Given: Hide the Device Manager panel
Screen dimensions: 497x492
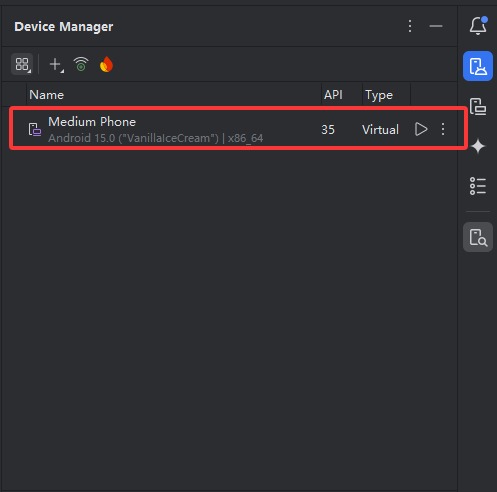Looking at the screenshot, I should [x=436, y=26].
